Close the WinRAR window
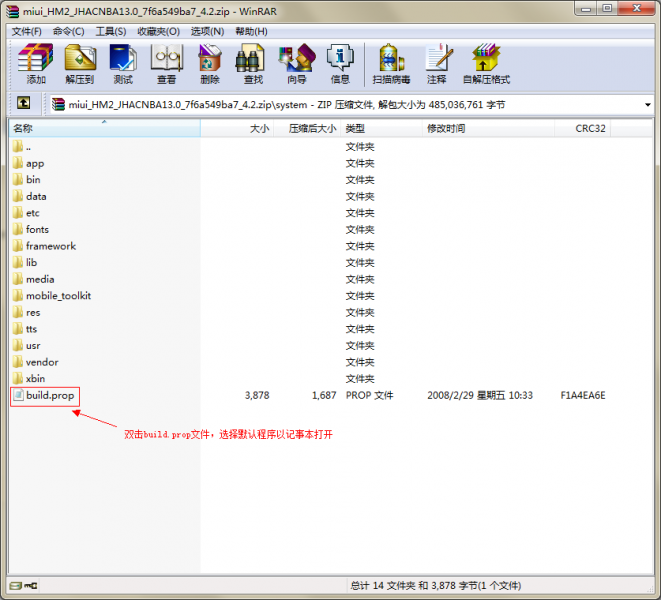661x600 pixels. click(x=637, y=9)
